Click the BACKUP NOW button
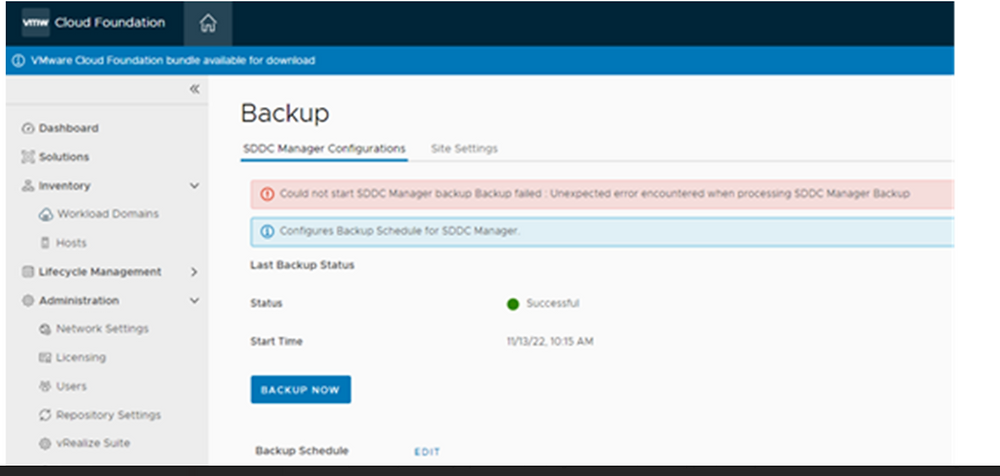1000x476 pixels. pos(300,390)
